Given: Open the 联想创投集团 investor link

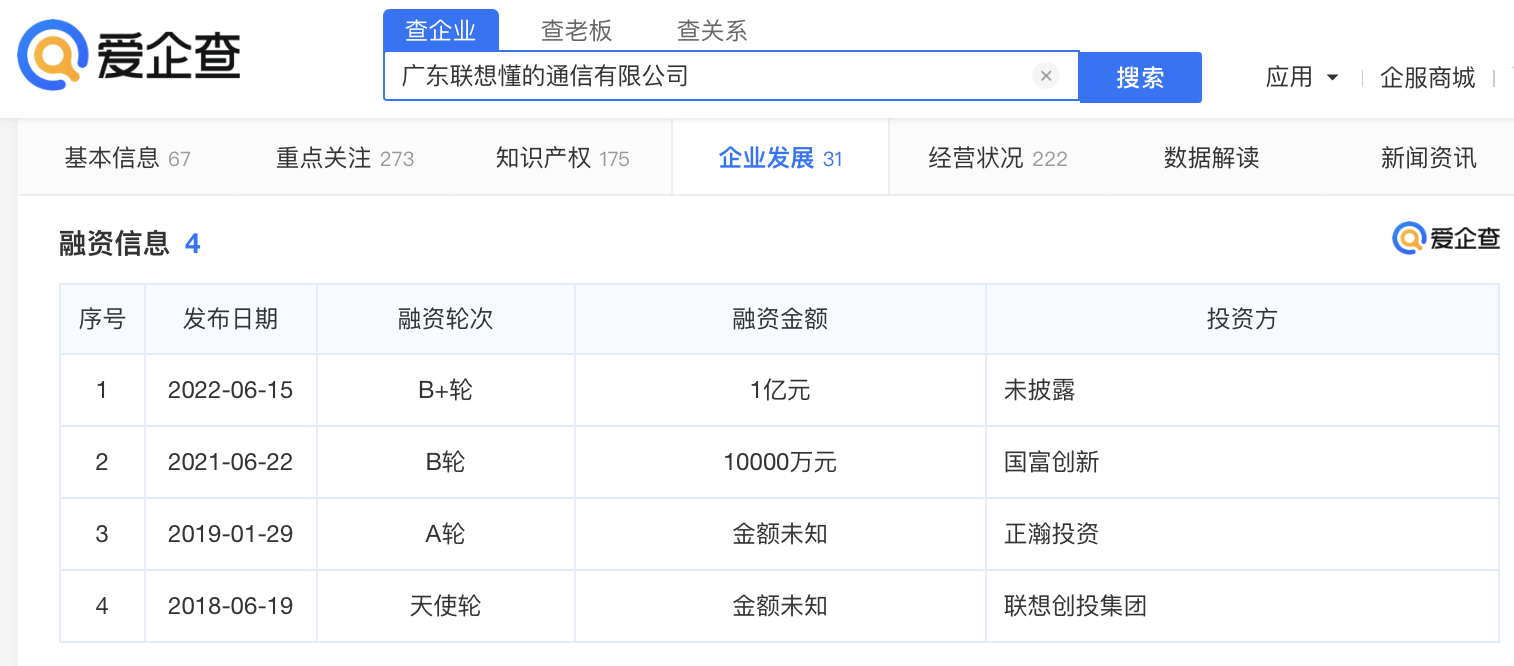Looking at the screenshot, I should (1075, 606).
